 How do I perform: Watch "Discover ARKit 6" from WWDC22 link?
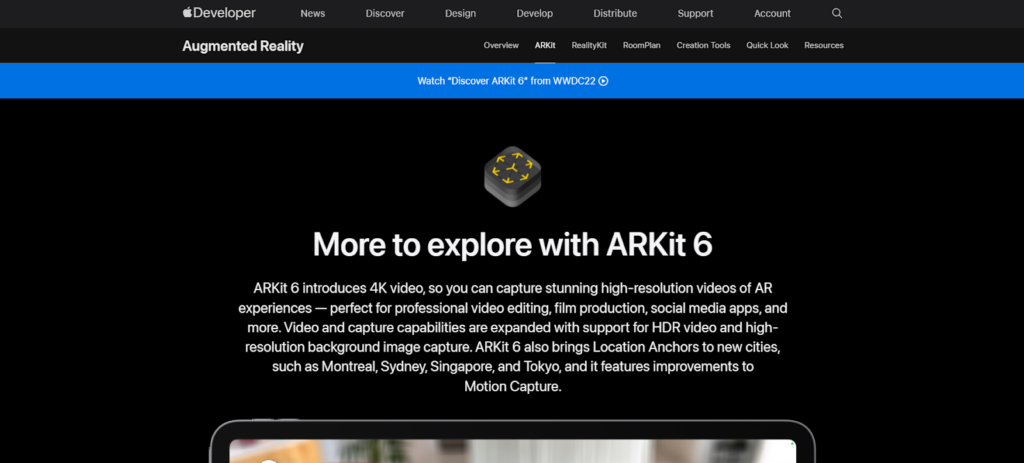(506, 81)
